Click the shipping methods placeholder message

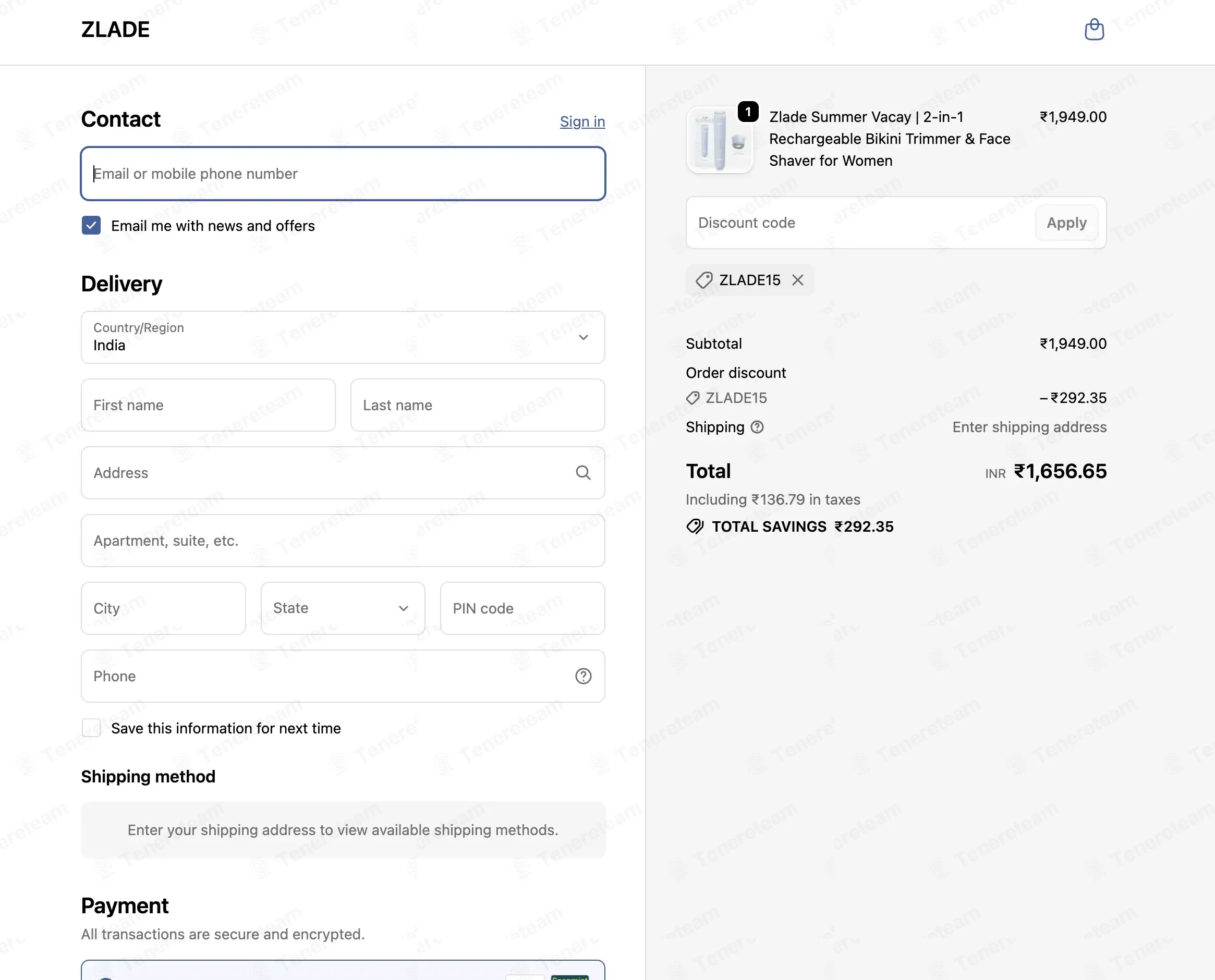click(343, 830)
